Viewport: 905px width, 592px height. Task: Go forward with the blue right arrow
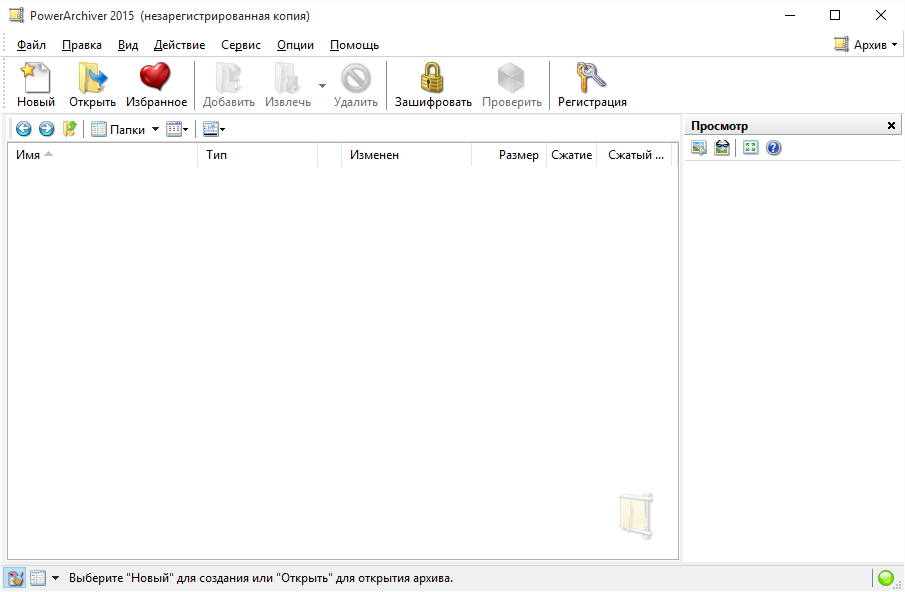click(x=47, y=129)
